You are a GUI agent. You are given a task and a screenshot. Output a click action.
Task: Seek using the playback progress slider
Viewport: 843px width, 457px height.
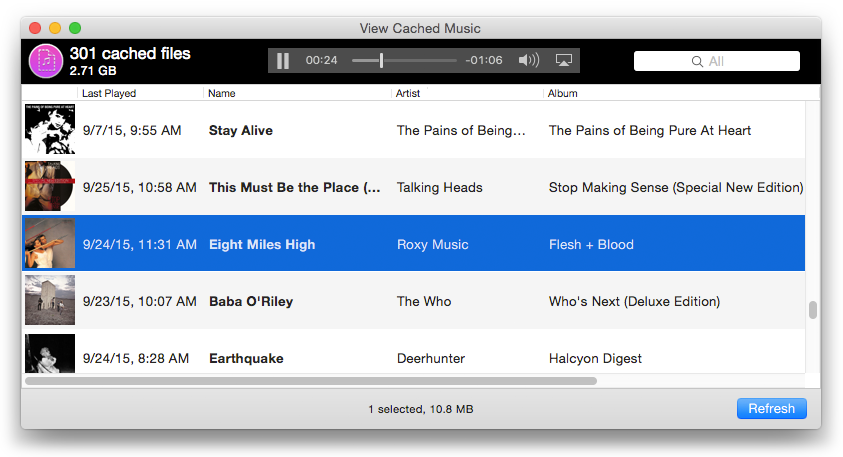[404, 60]
